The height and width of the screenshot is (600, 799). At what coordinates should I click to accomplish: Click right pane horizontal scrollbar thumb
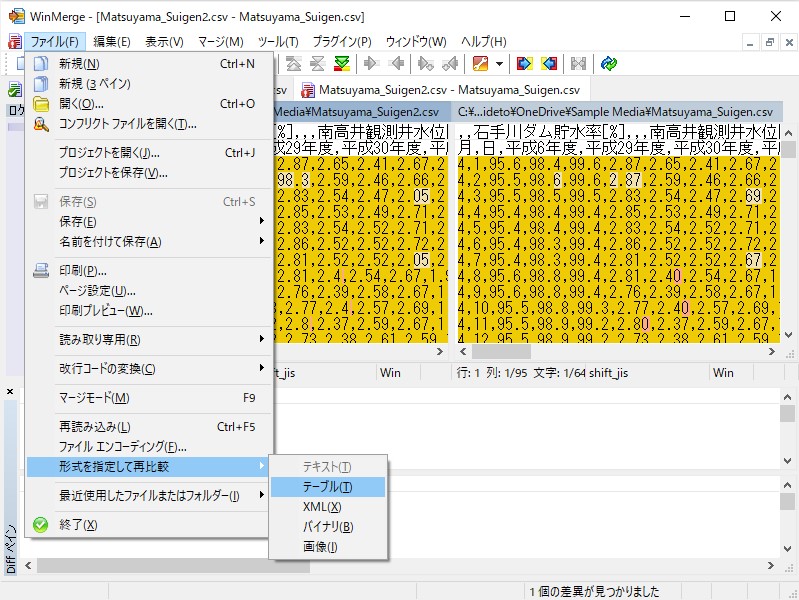(501, 351)
